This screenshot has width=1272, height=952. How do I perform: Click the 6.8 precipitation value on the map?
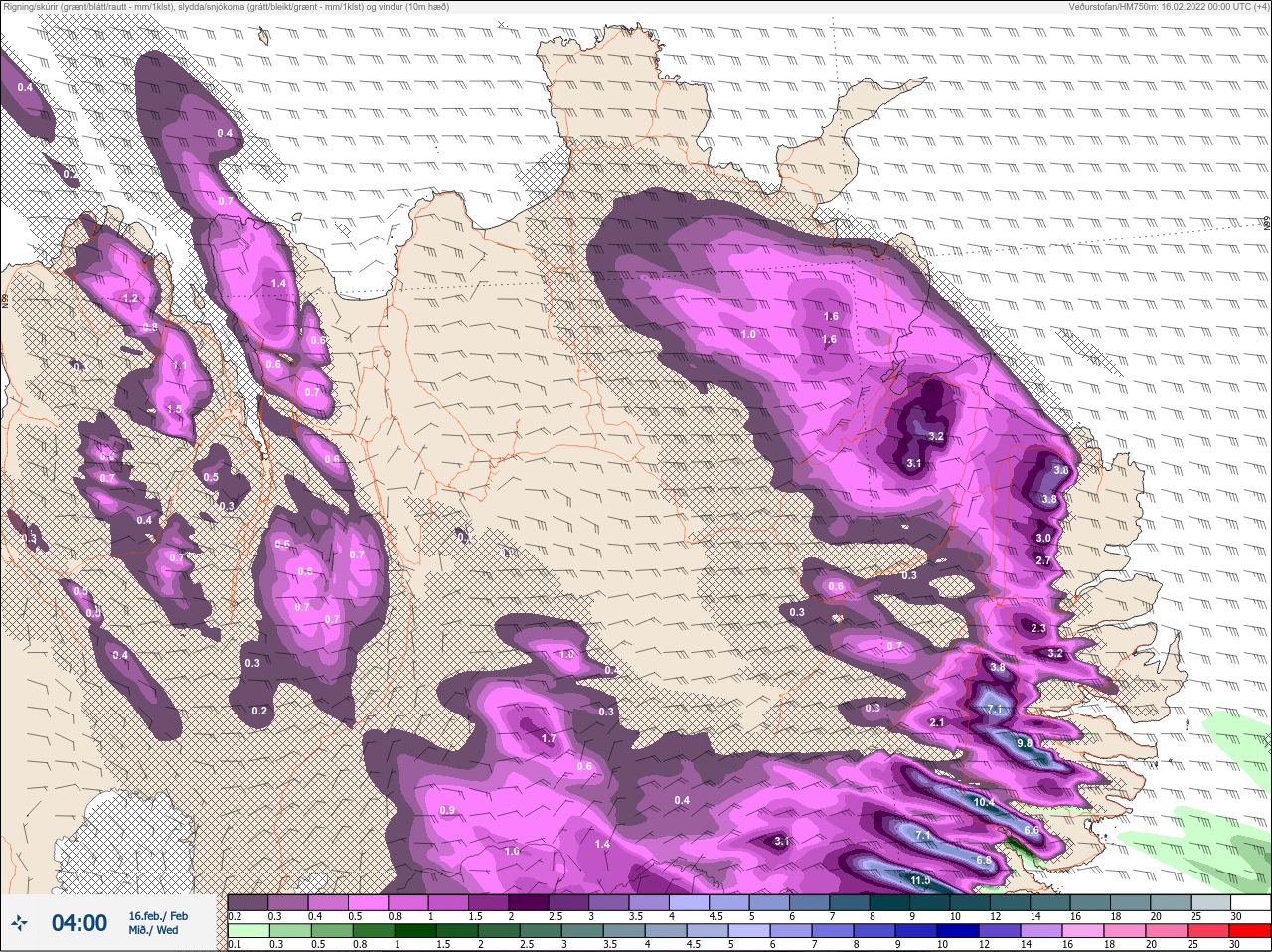(984, 860)
